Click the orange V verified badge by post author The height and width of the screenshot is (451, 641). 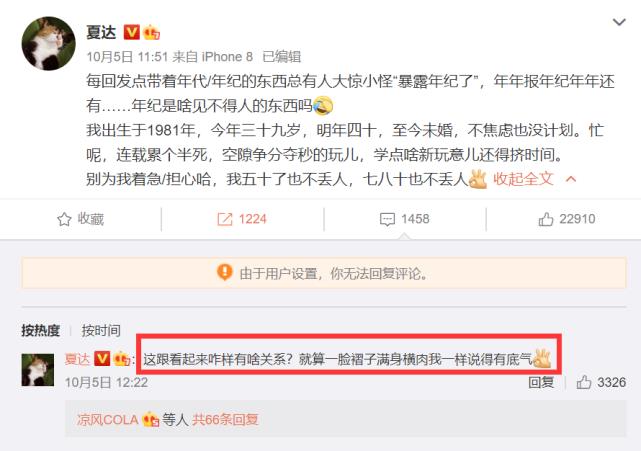click(x=132, y=32)
